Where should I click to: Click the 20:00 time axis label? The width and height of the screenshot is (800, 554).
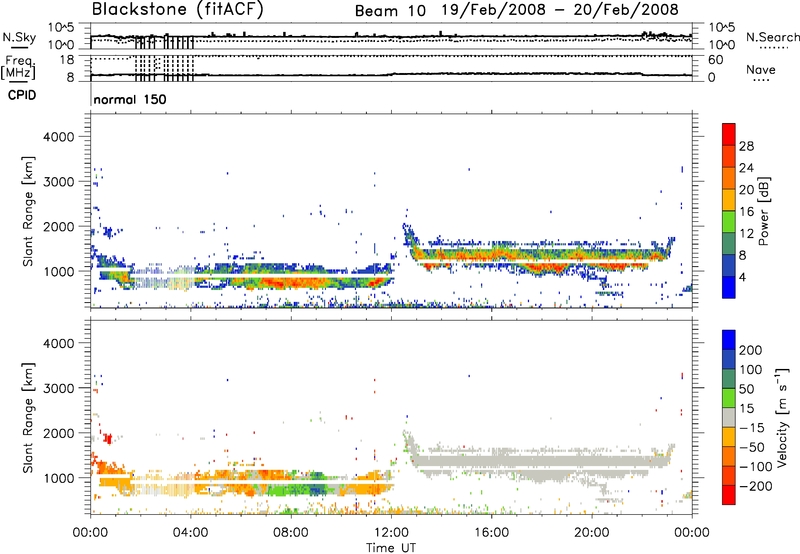coord(591,533)
